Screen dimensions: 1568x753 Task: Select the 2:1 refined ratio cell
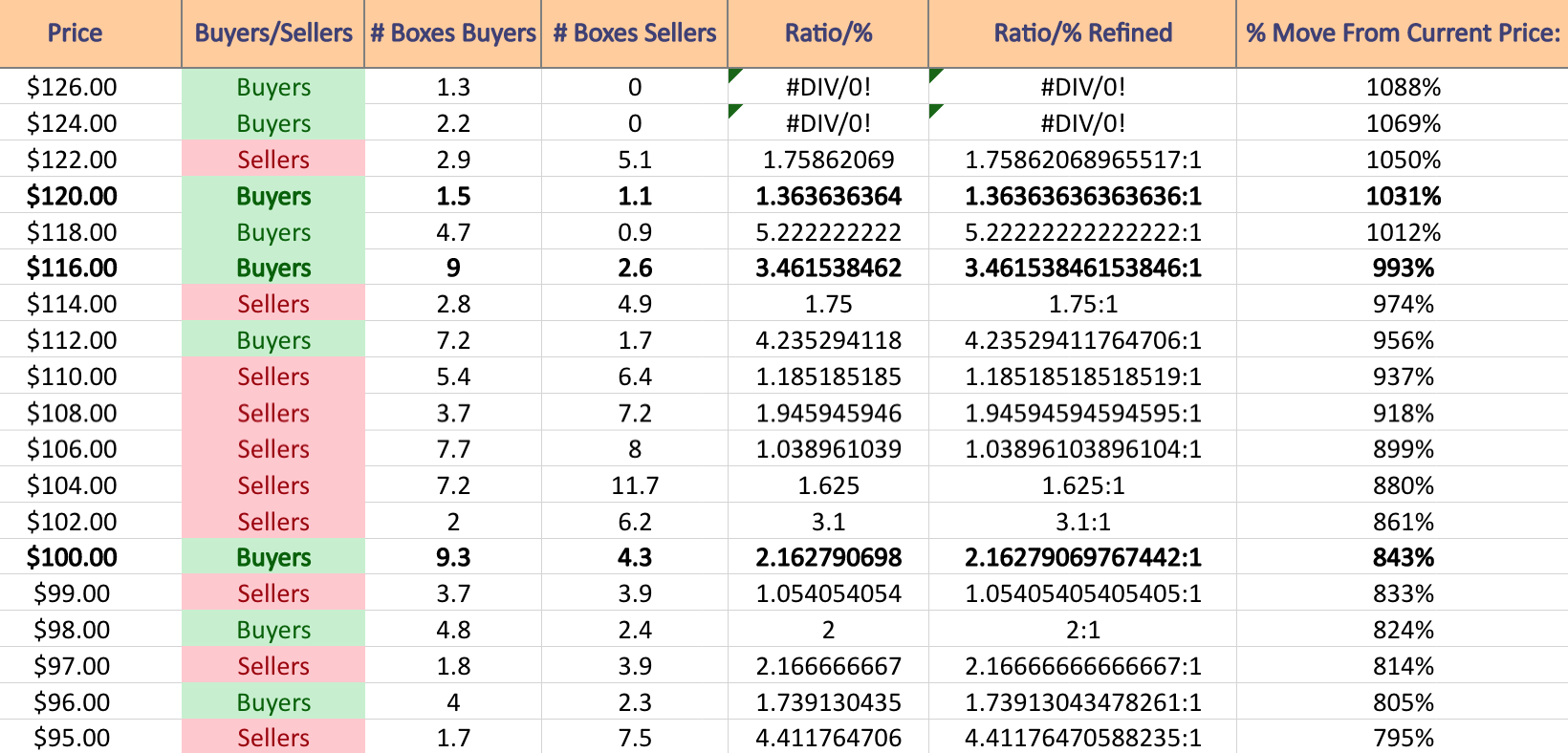click(1082, 630)
